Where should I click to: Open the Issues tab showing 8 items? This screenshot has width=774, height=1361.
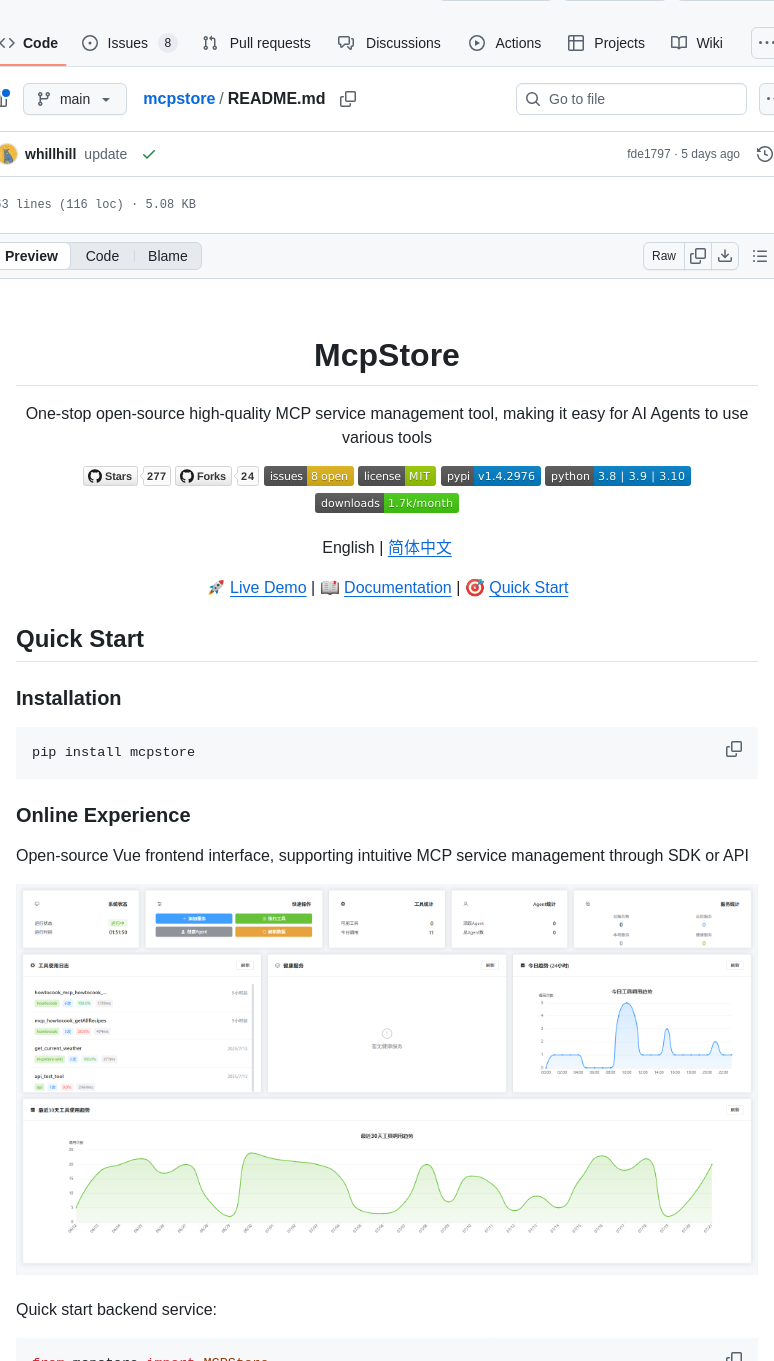127,43
